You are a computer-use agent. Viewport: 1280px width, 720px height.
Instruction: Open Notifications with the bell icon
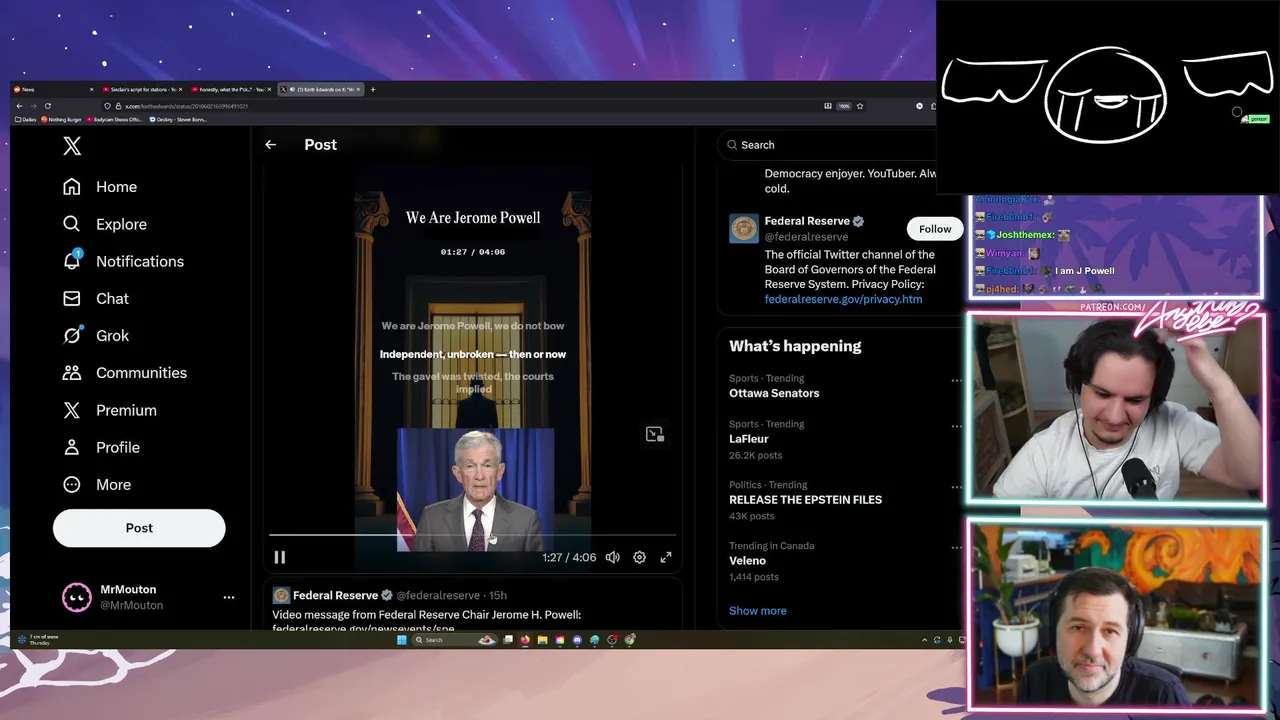point(124,261)
